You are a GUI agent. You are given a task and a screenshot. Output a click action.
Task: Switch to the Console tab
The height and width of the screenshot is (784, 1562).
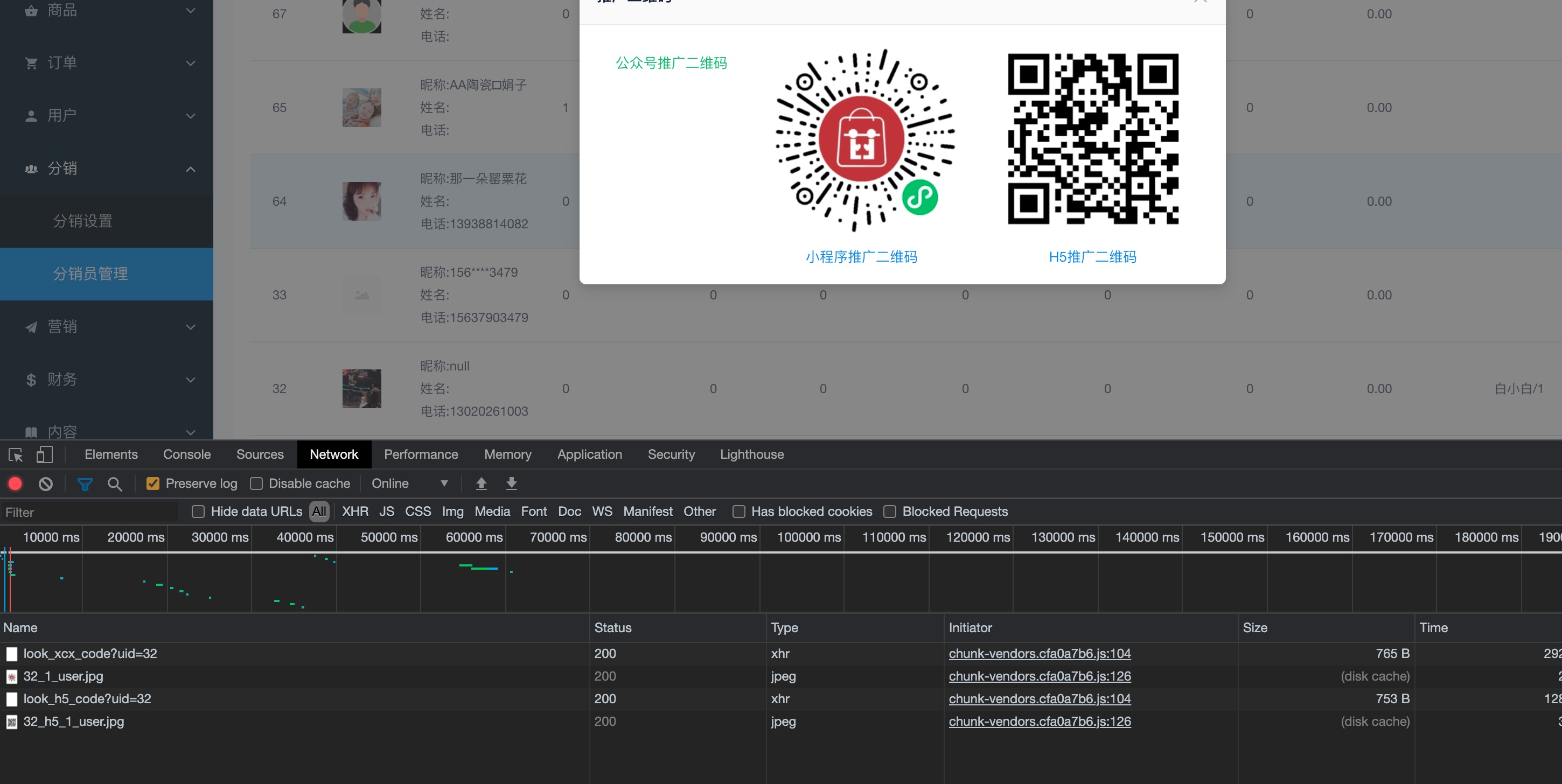pos(187,454)
